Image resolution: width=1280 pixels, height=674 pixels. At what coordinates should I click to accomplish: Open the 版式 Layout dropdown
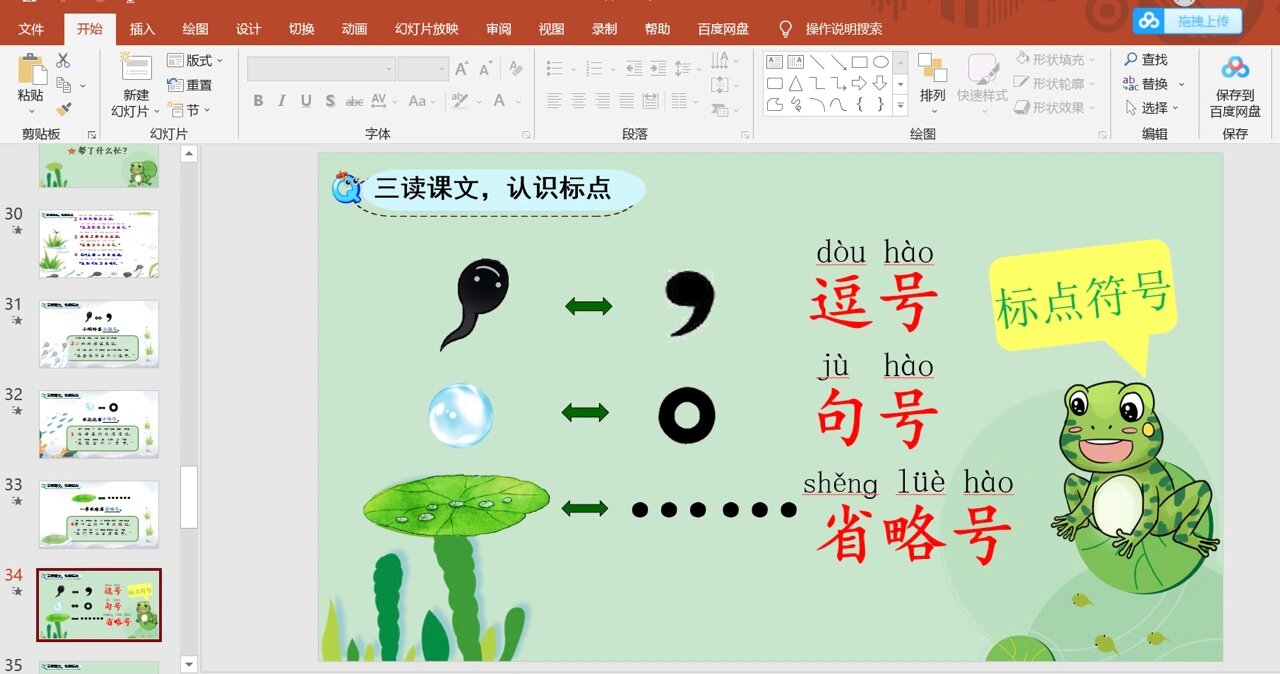point(195,61)
